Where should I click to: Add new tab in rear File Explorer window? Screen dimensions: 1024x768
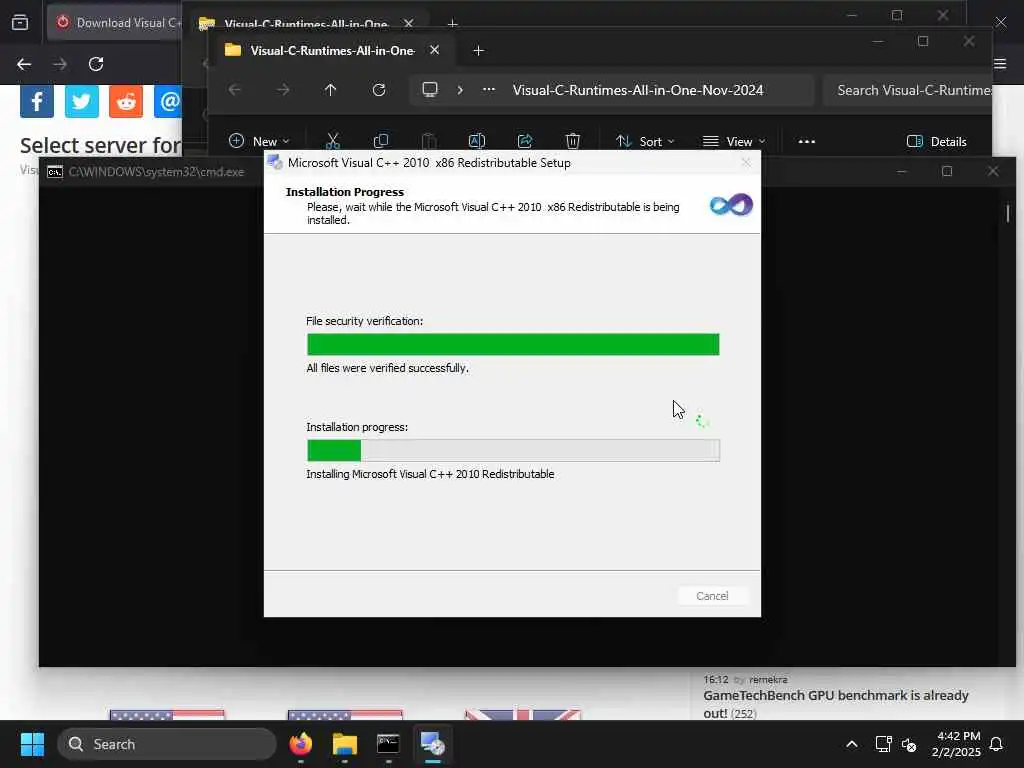(x=453, y=24)
